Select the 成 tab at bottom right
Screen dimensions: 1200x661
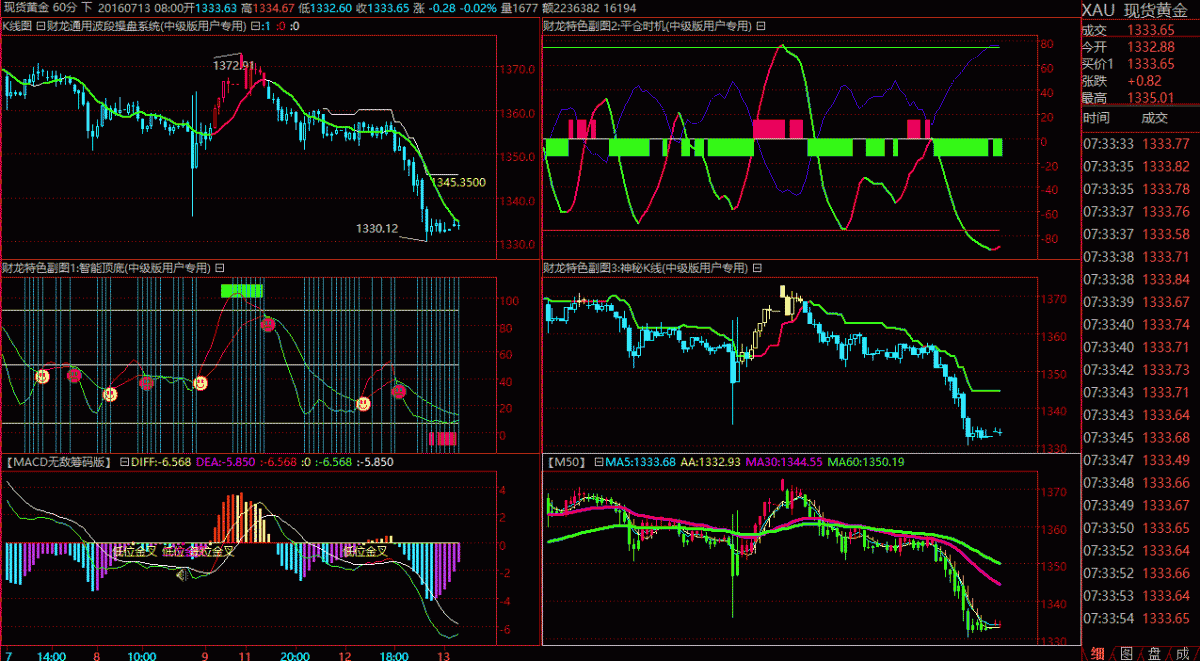click(x=1182, y=652)
